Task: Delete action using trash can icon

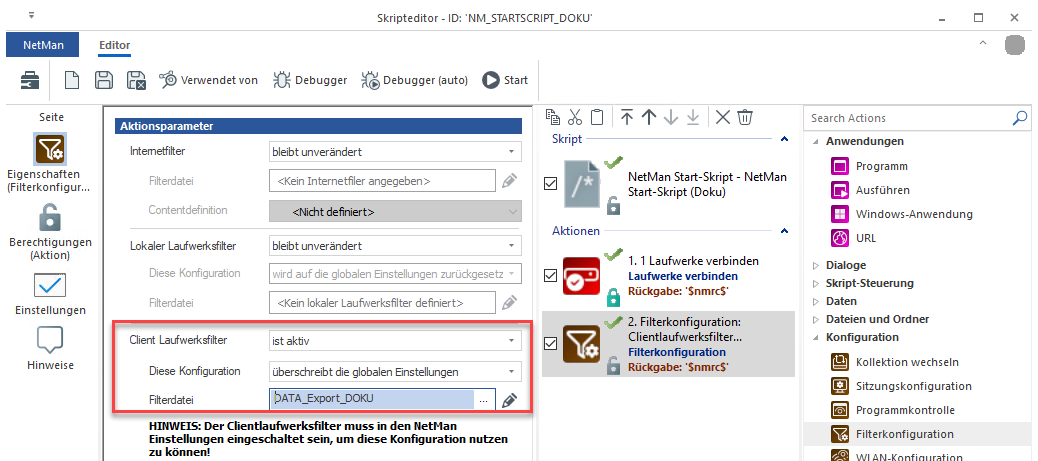Action: tap(745, 117)
